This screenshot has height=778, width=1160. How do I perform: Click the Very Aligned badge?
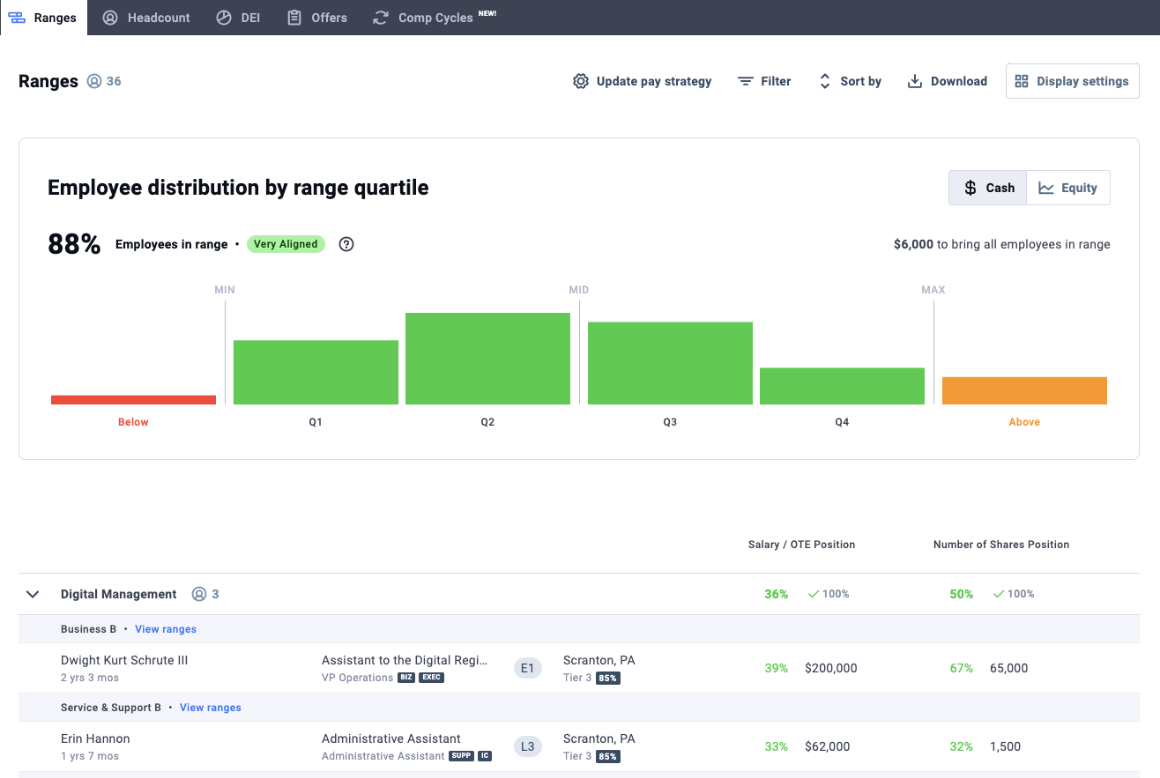[286, 244]
